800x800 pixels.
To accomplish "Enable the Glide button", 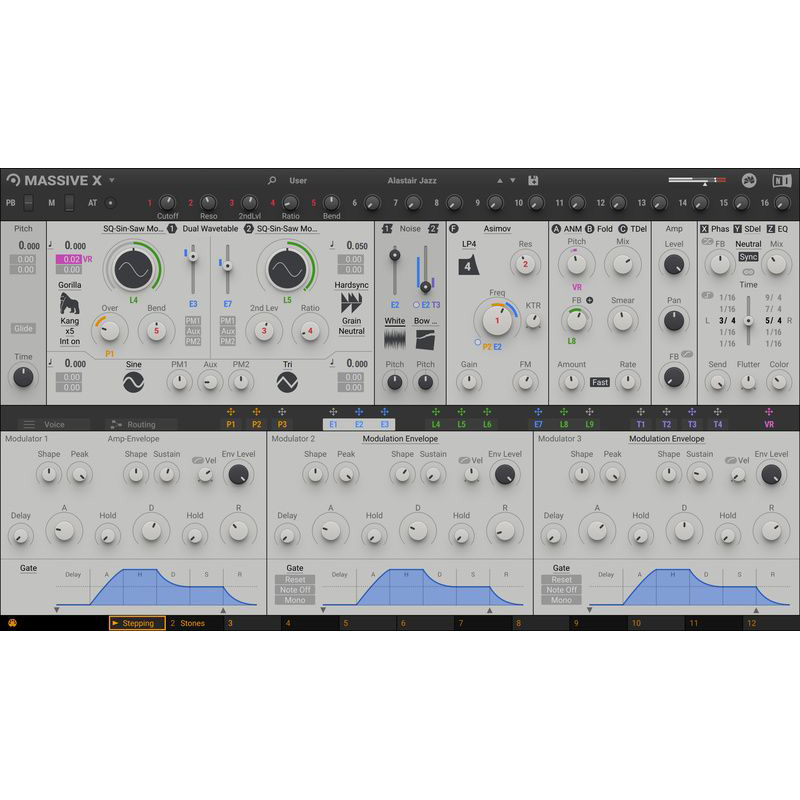I will 23,328.
